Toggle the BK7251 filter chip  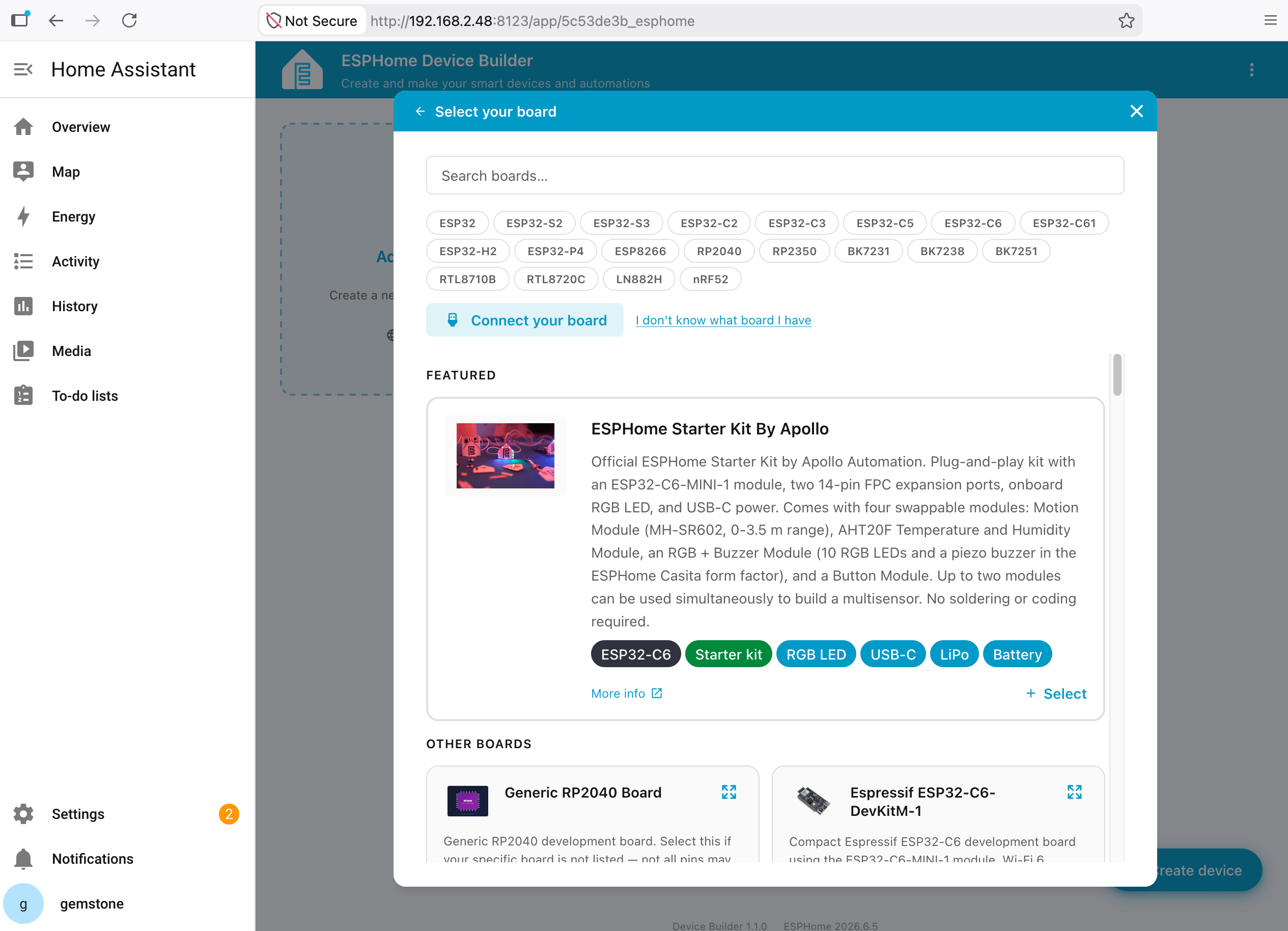click(x=1016, y=251)
